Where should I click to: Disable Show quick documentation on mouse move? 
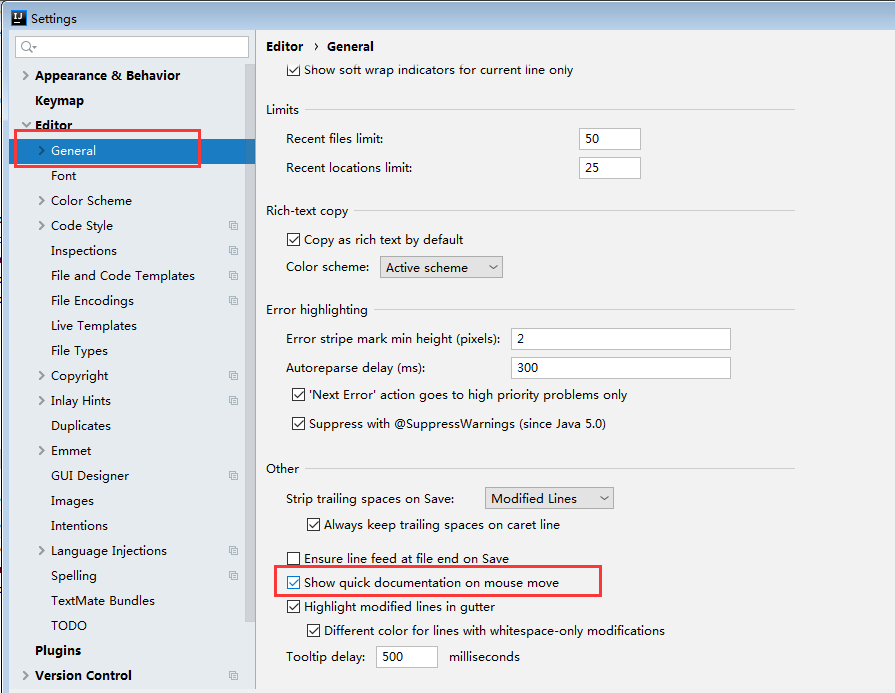(294, 582)
